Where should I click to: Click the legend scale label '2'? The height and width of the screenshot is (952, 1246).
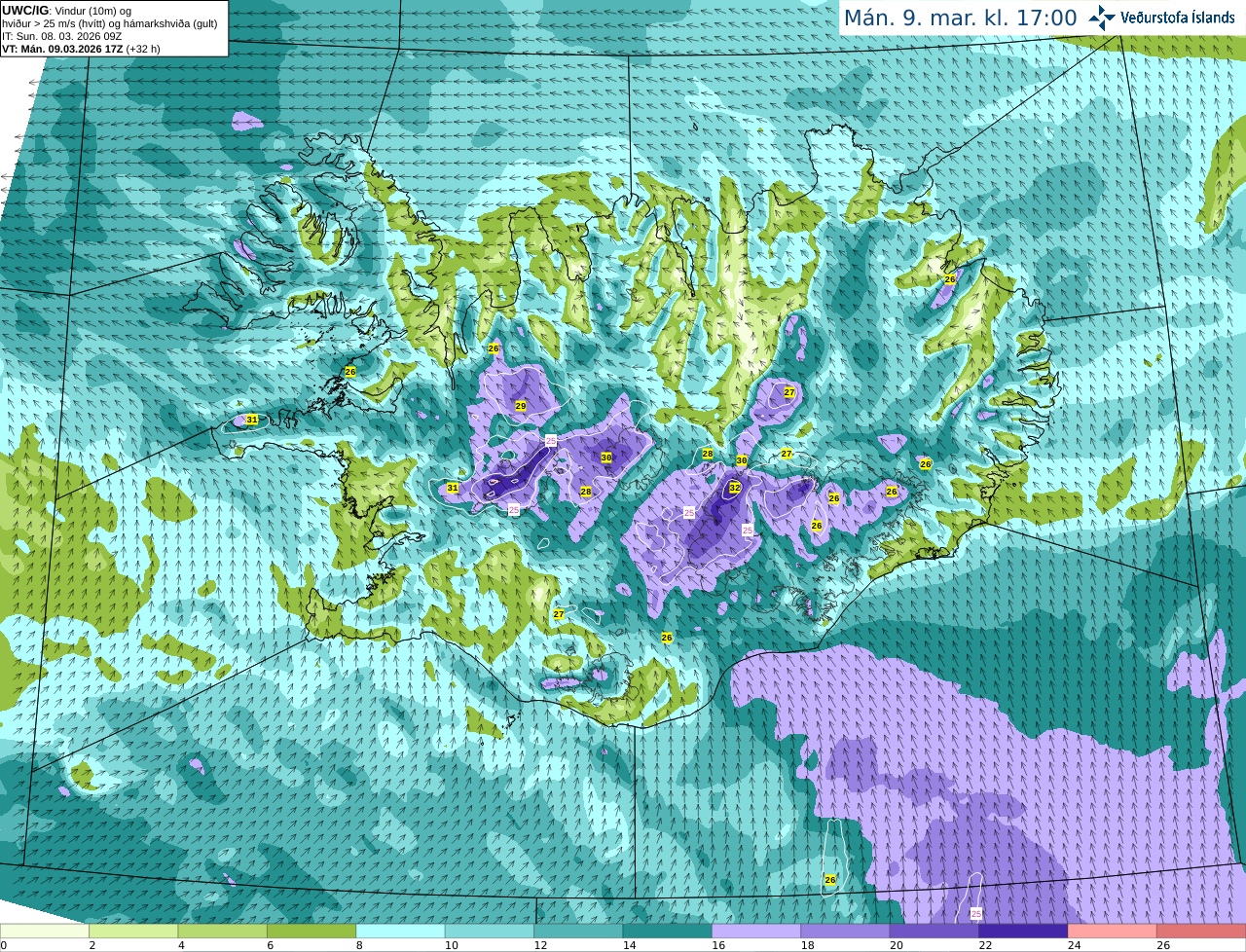click(x=92, y=945)
